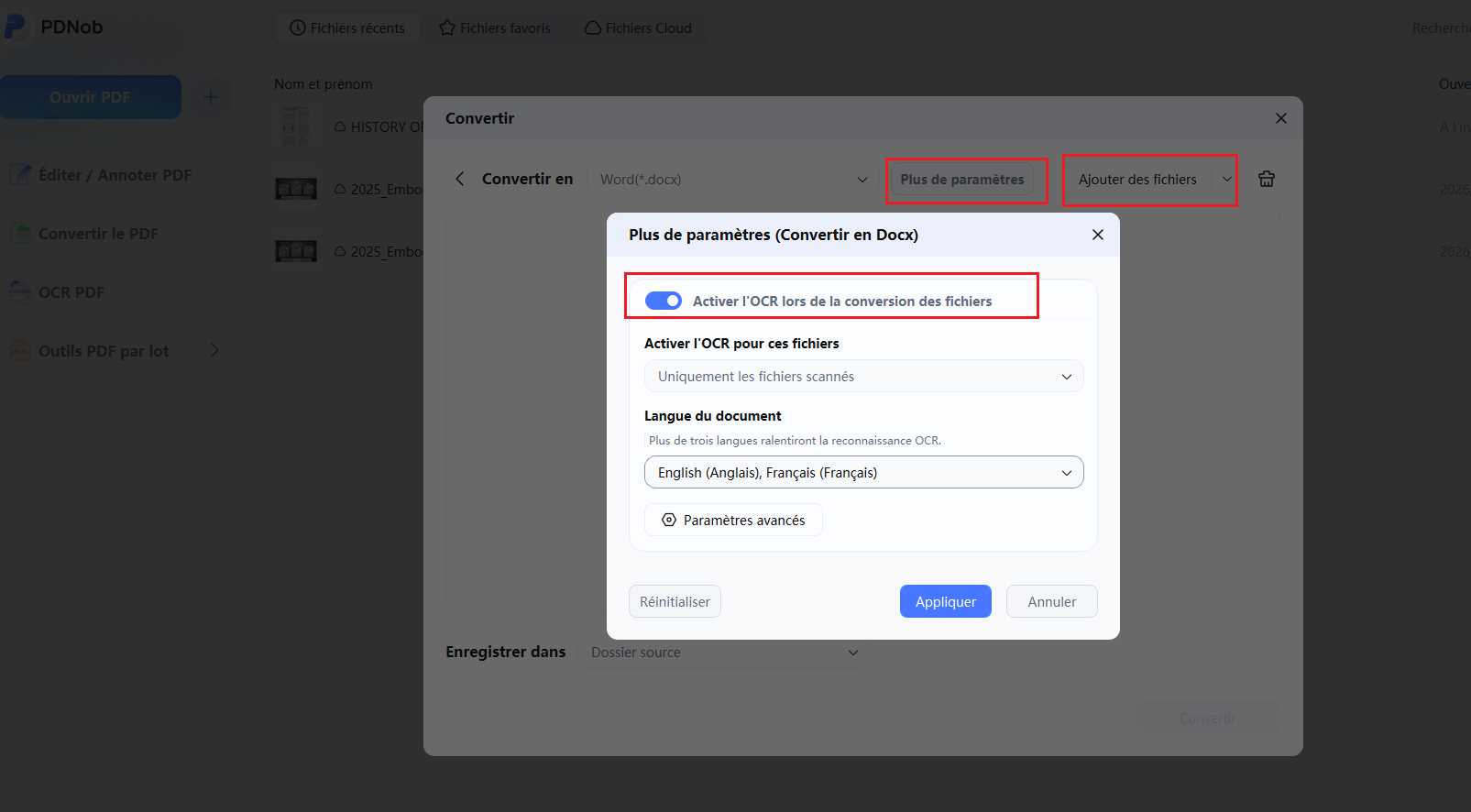Open the Word(*.docx) format dropdown
1471x812 pixels.
(731, 179)
